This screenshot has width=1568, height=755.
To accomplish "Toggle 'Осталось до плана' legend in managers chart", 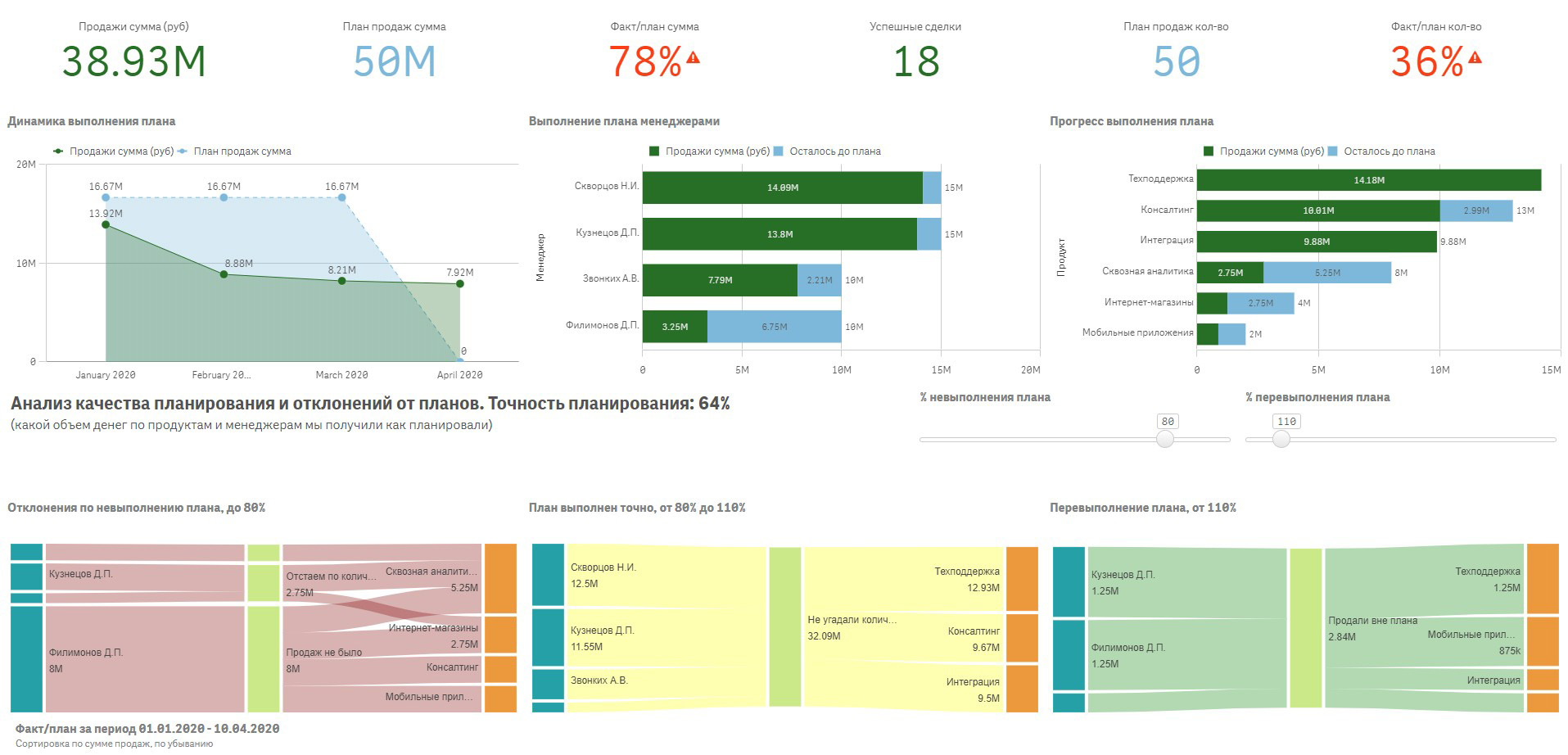I will 827,151.
